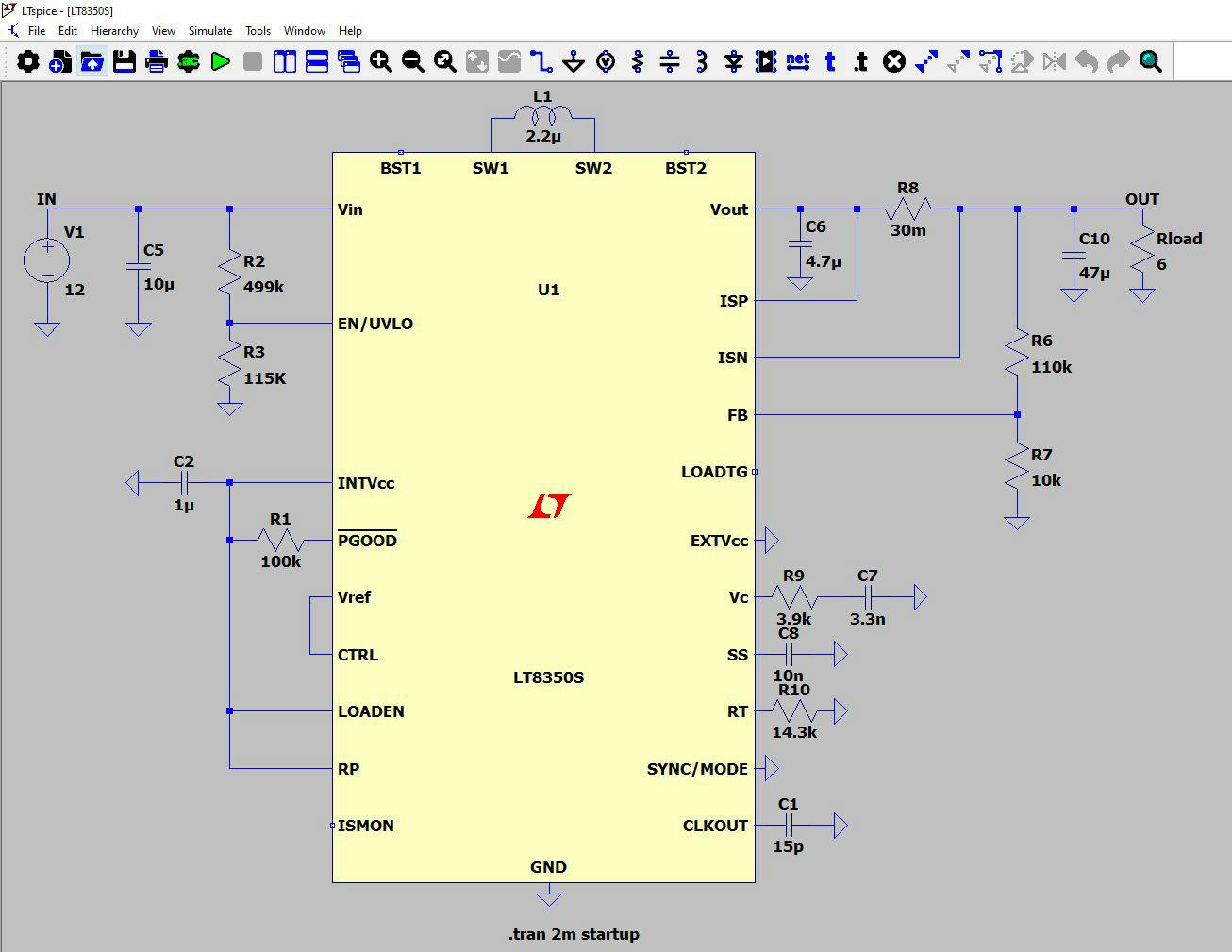Select the voltage source V1 symbol
1232x952 pixels.
pyautogui.click(x=45, y=261)
